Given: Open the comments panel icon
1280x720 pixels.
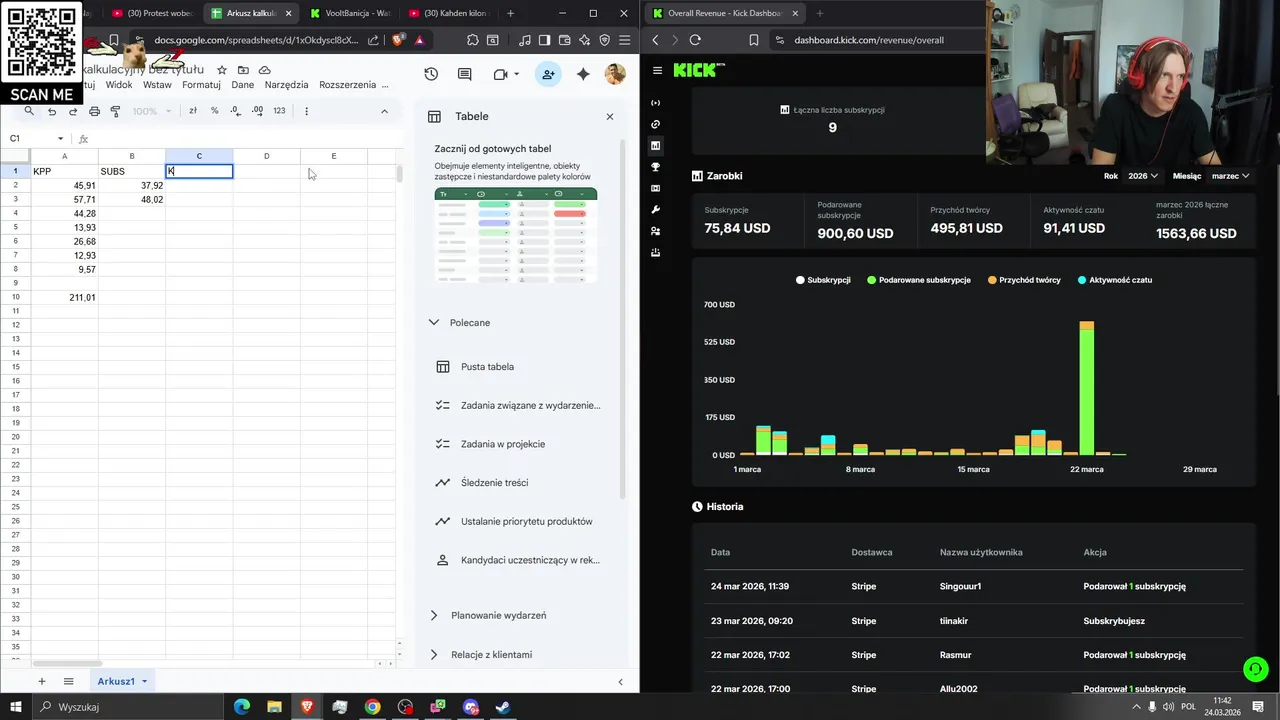Looking at the screenshot, I should pos(465,74).
